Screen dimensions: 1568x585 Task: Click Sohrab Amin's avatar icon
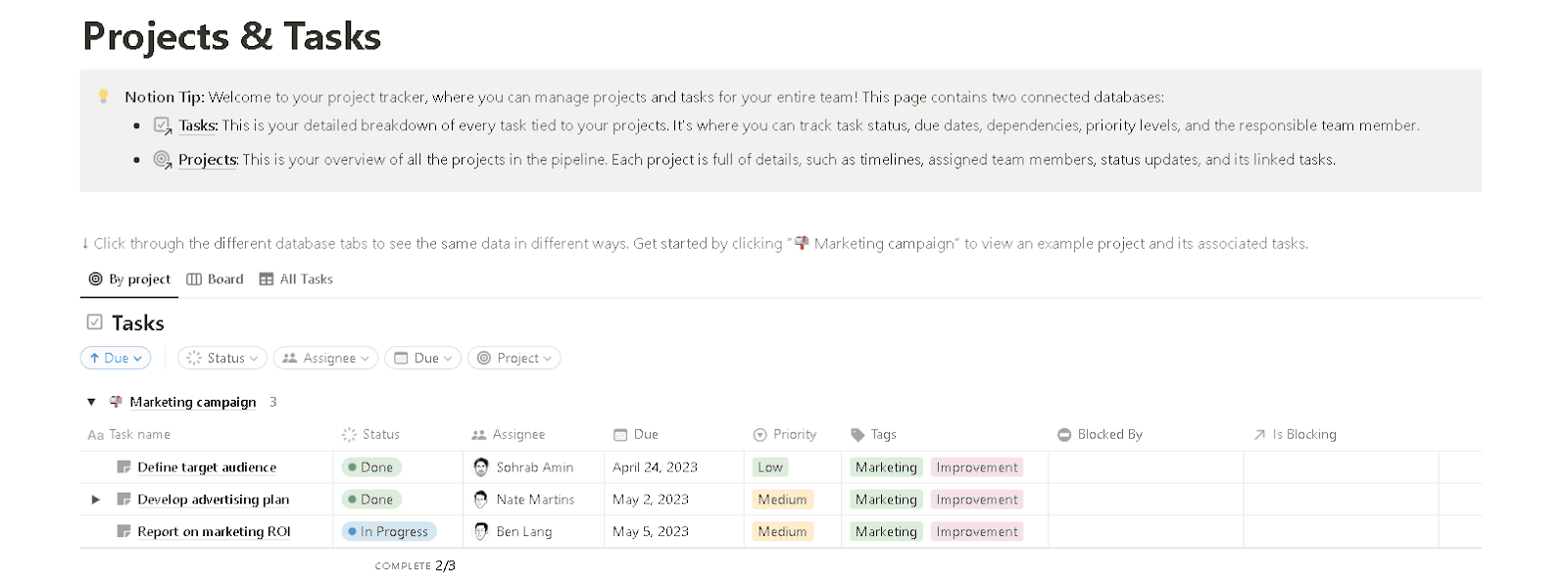480,467
